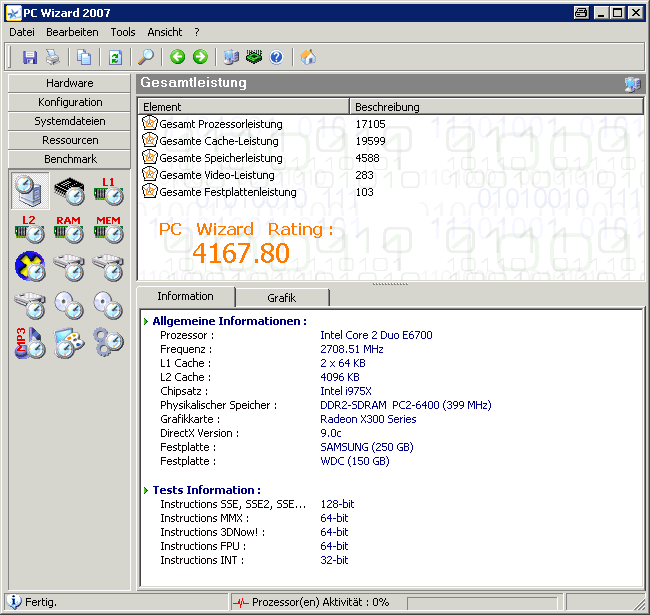The width and height of the screenshot is (650, 615).
Task: Click the green Refresh toolbar icon
Action: (x=115, y=57)
